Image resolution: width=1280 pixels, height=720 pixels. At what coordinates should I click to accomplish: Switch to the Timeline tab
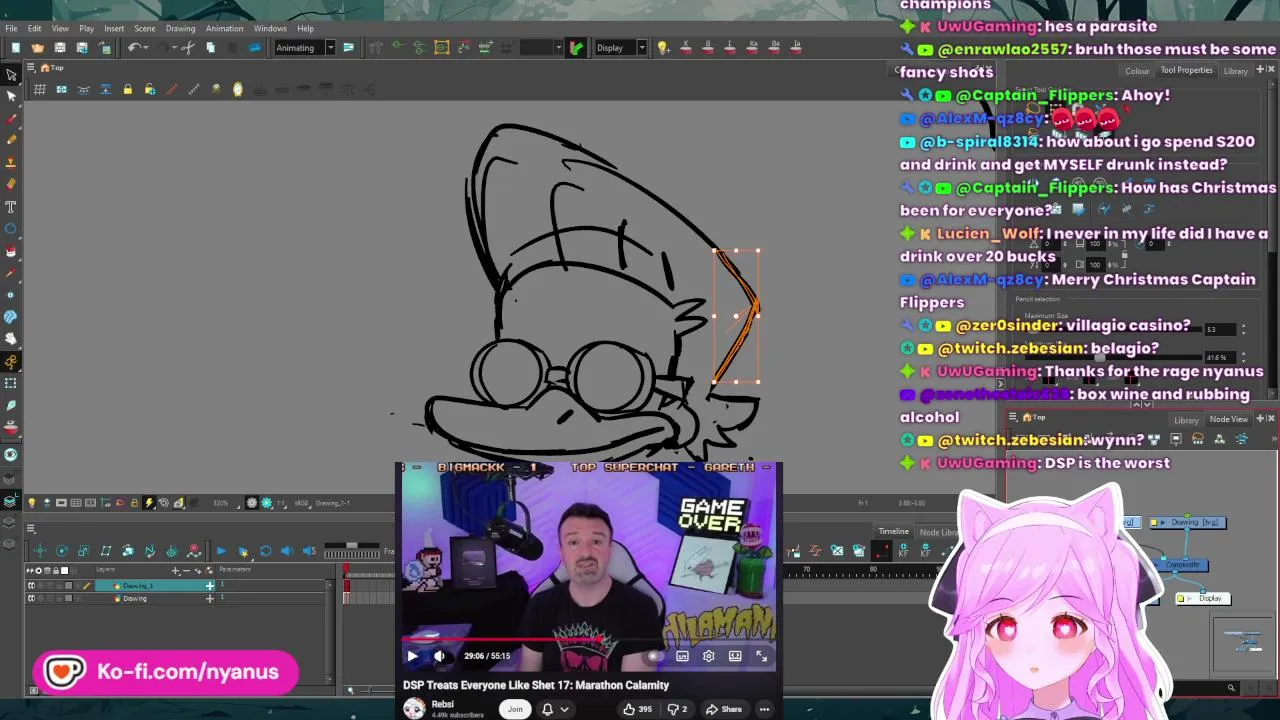click(x=893, y=532)
